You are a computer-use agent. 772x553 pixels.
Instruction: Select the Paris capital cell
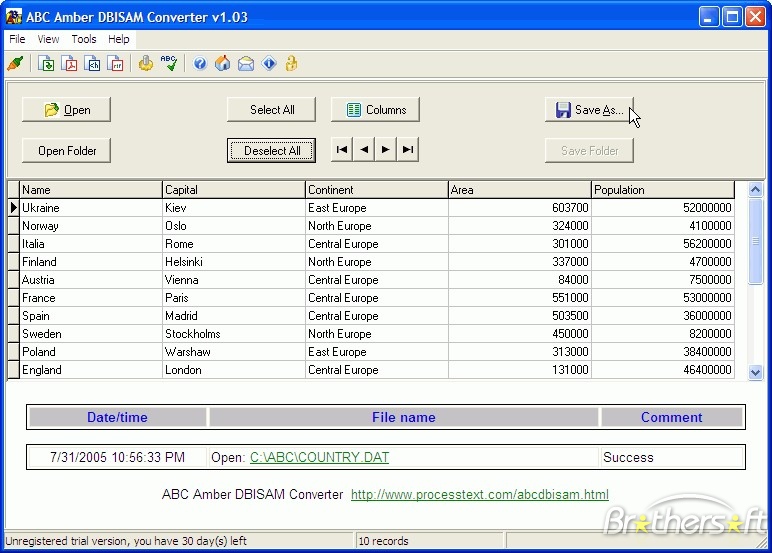click(x=233, y=298)
